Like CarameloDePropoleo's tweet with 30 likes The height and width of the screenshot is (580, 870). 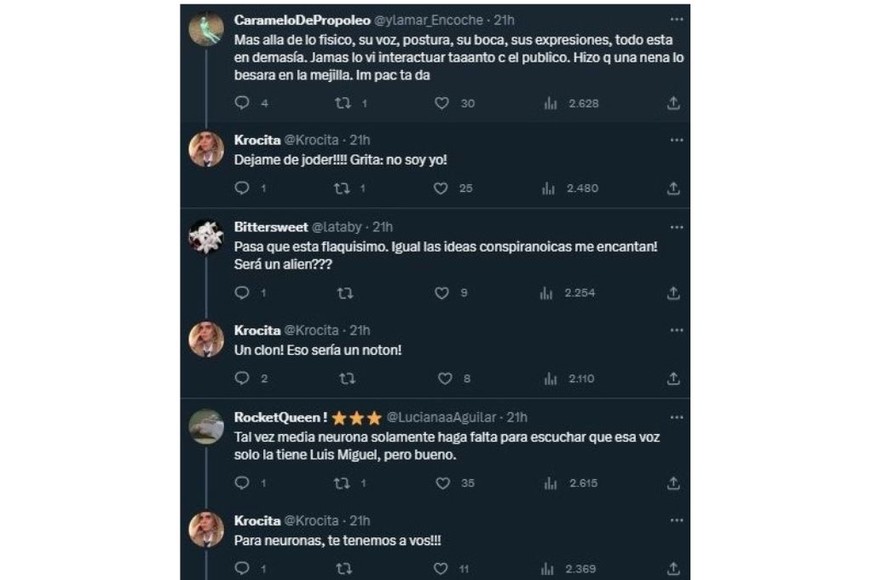[442, 103]
